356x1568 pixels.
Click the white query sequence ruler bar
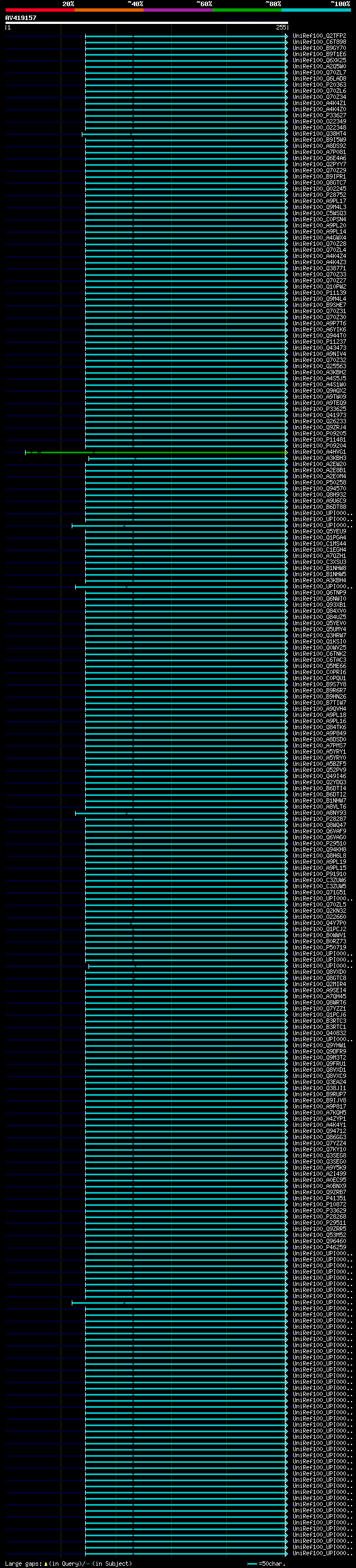[x=147, y=22]
